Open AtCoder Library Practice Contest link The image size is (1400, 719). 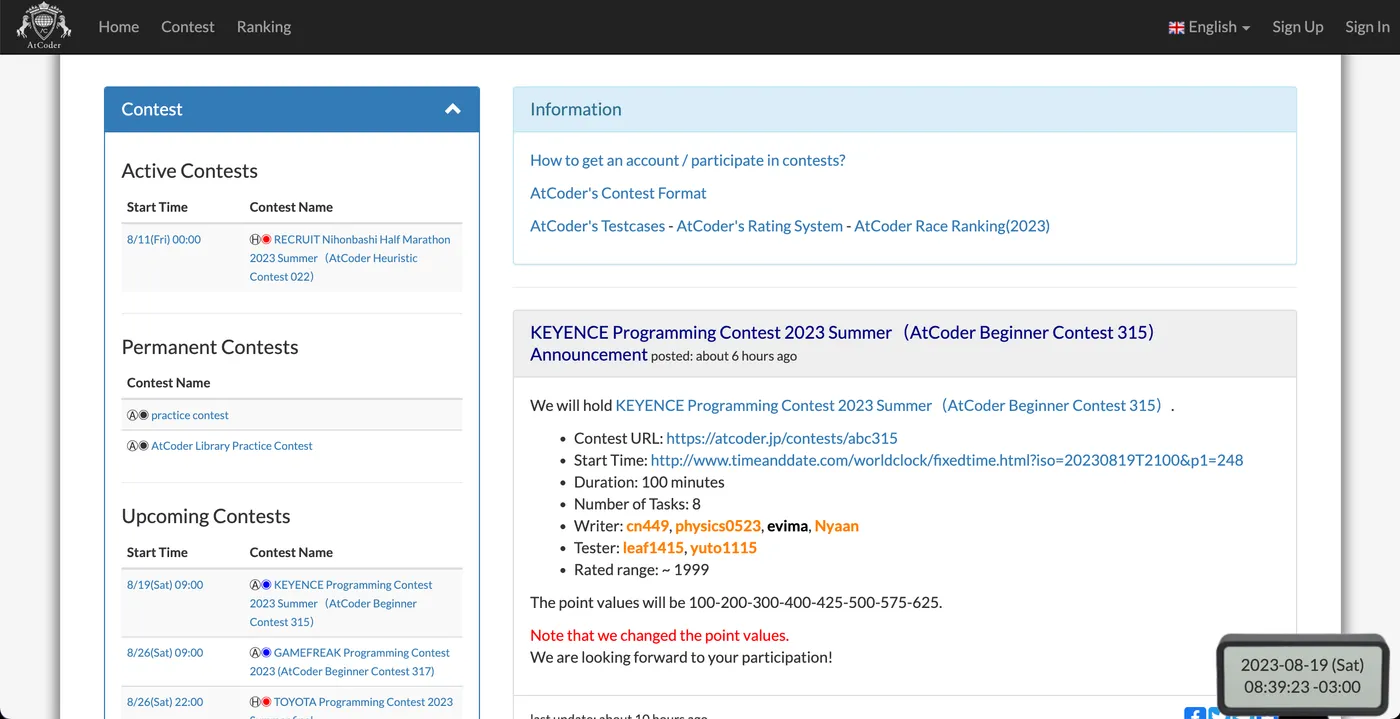coord(232,446)
